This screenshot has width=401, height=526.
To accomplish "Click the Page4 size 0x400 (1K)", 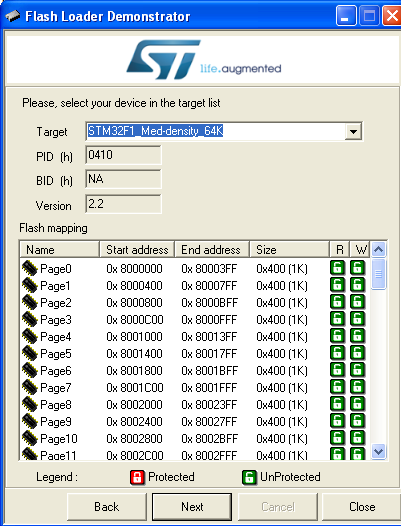I will (282, 337).
